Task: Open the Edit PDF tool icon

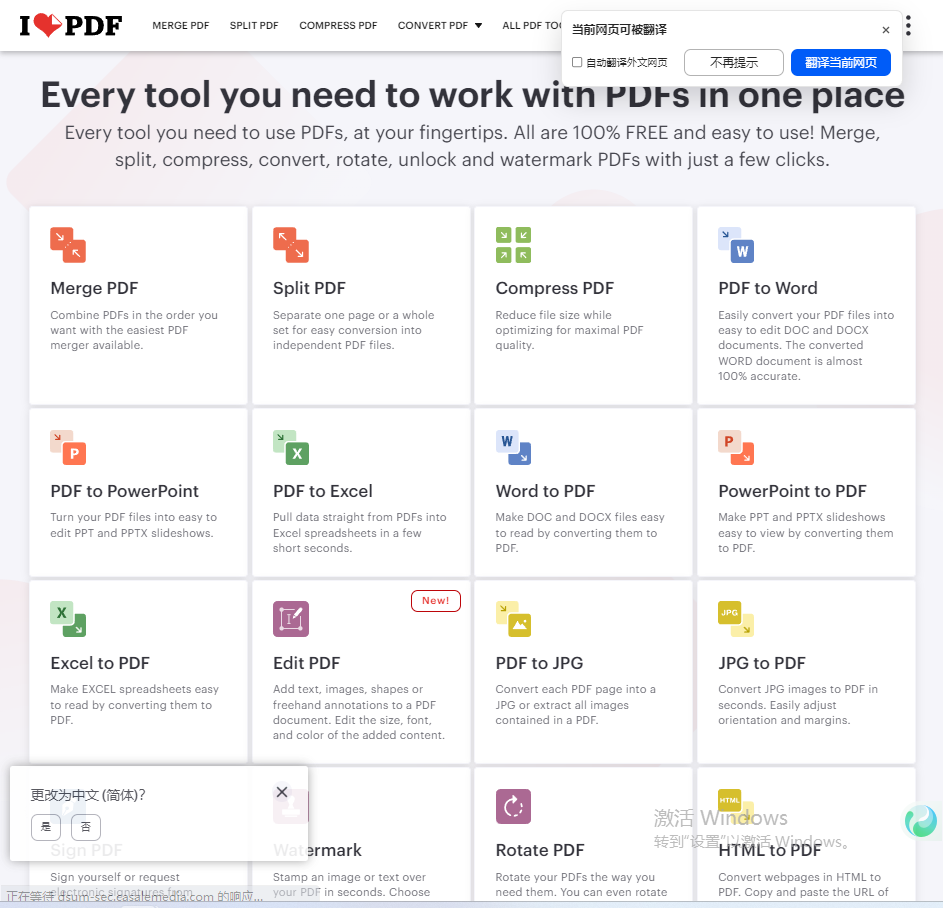Action: click(x=290, y=619)
